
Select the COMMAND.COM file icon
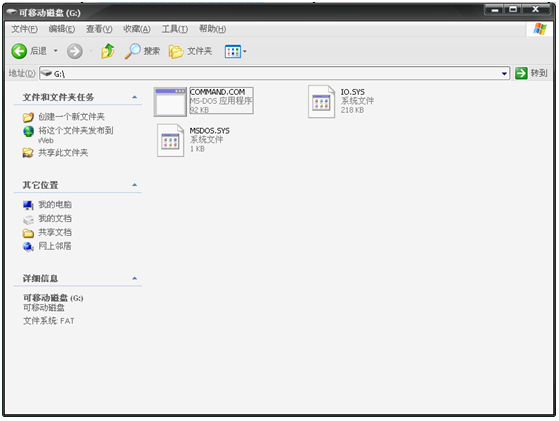[170, 102]
